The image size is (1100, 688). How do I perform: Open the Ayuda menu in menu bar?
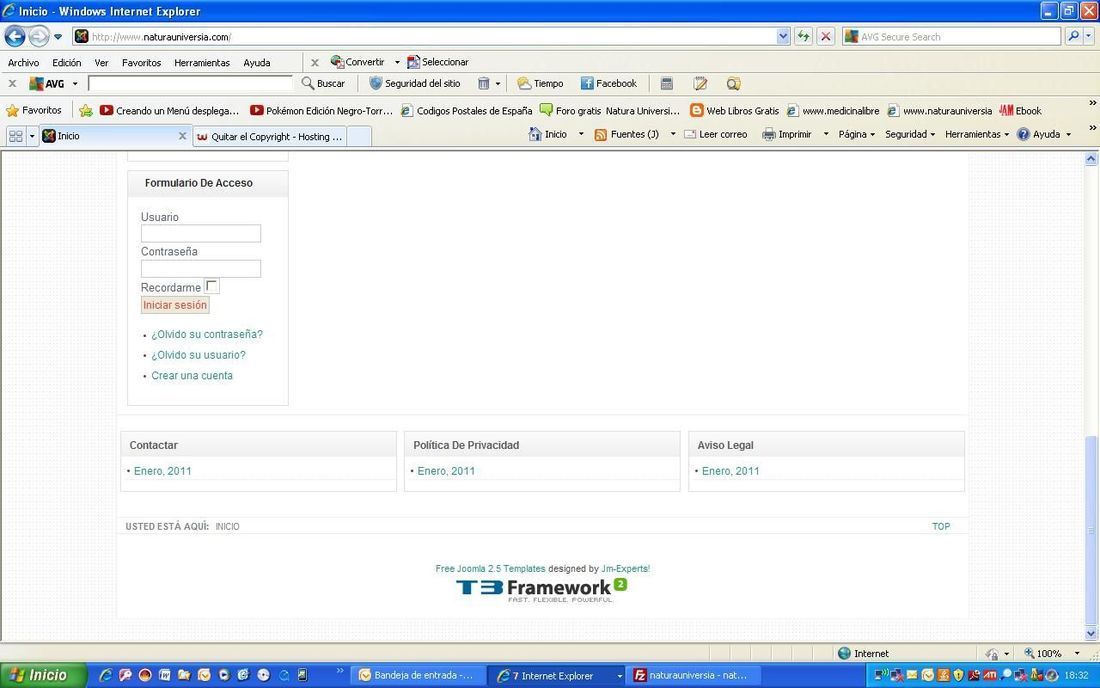(257, 62)
